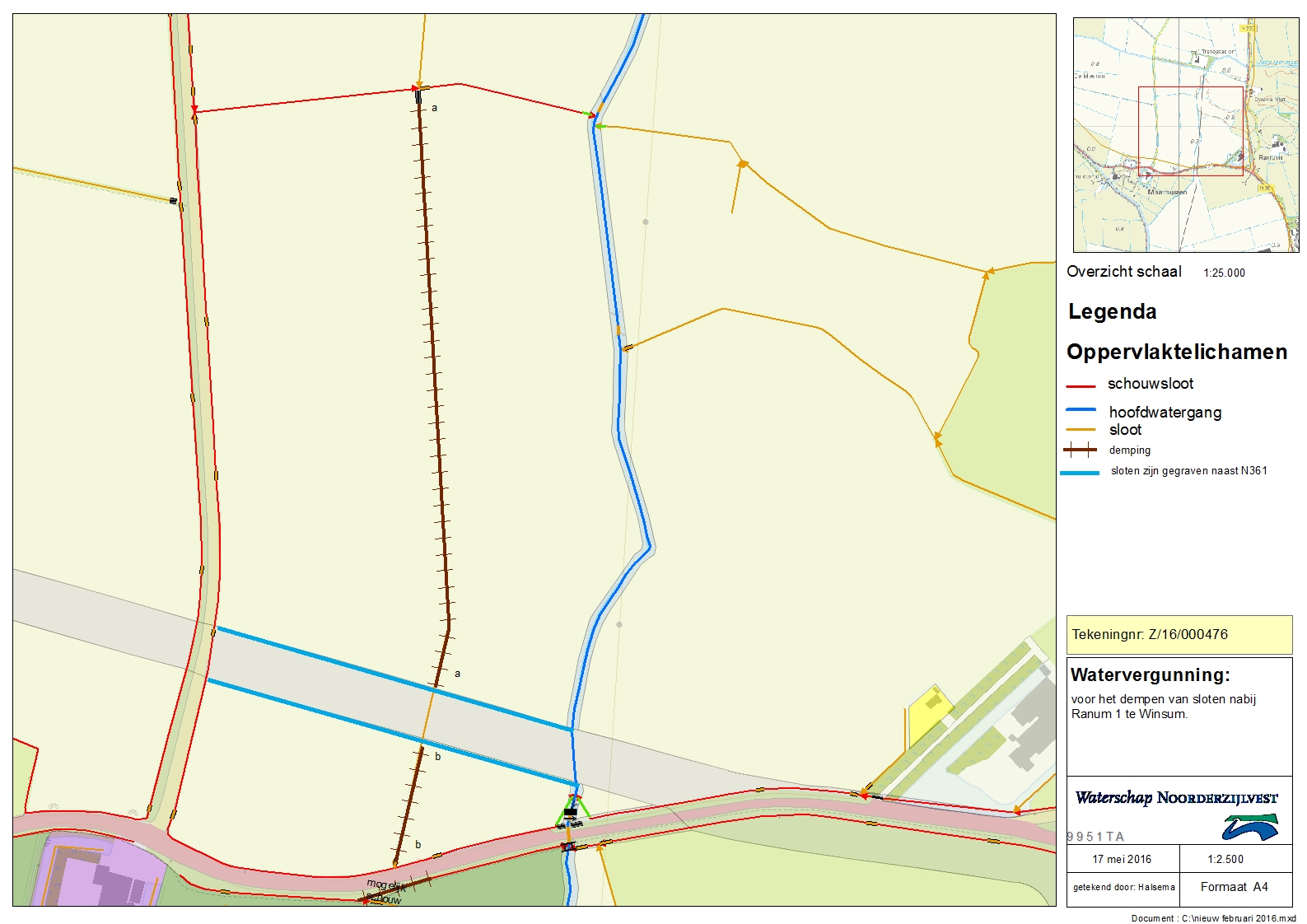Select the Watervergunning title text
1307x924 pixels.
coord(1150,675)
